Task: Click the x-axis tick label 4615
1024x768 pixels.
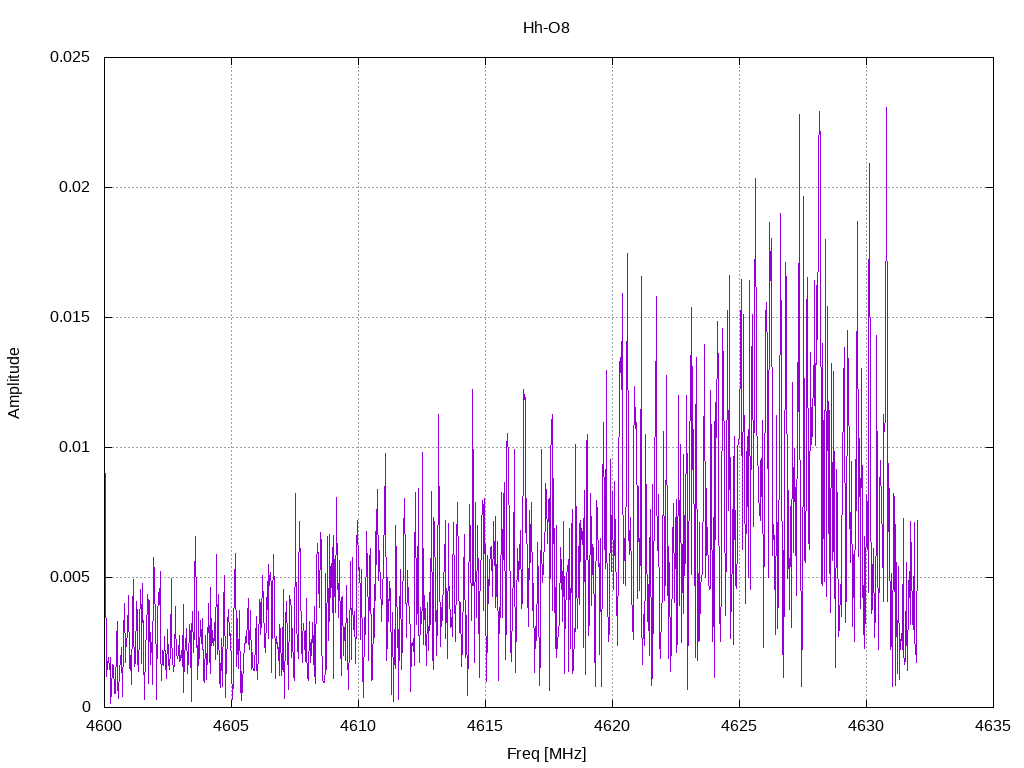Action: (x=485, y=726)
